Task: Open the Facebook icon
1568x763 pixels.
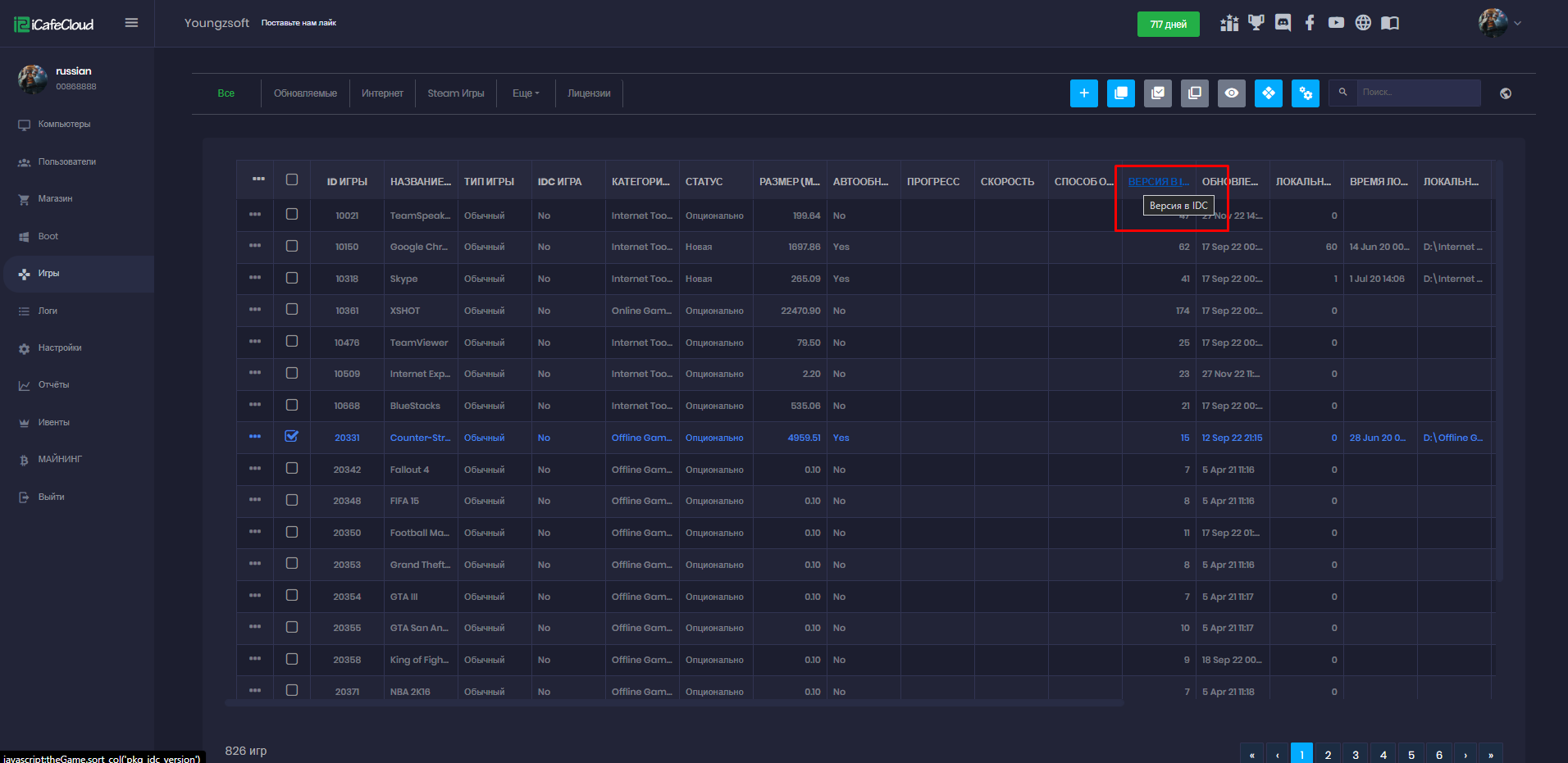Action: pyautogui.click(x=1310, y=23)
